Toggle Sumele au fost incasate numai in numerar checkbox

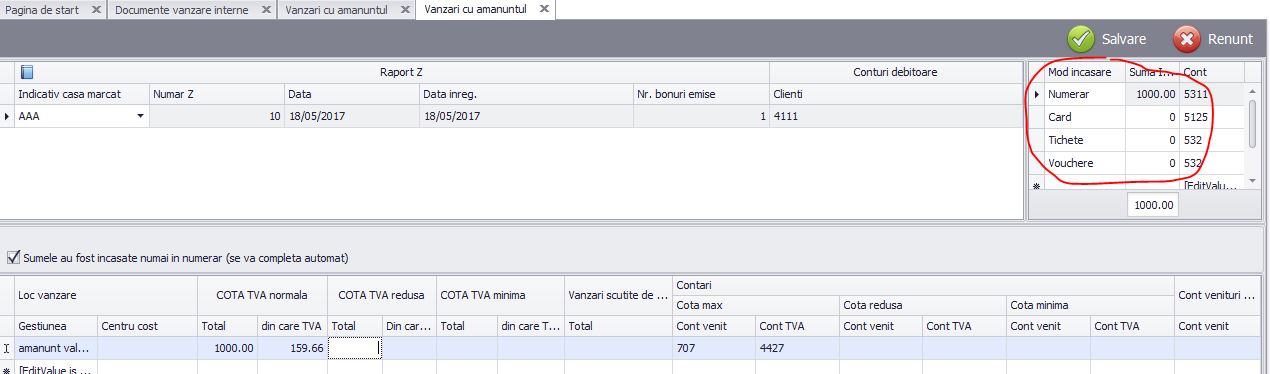click(x=13, y=257)
